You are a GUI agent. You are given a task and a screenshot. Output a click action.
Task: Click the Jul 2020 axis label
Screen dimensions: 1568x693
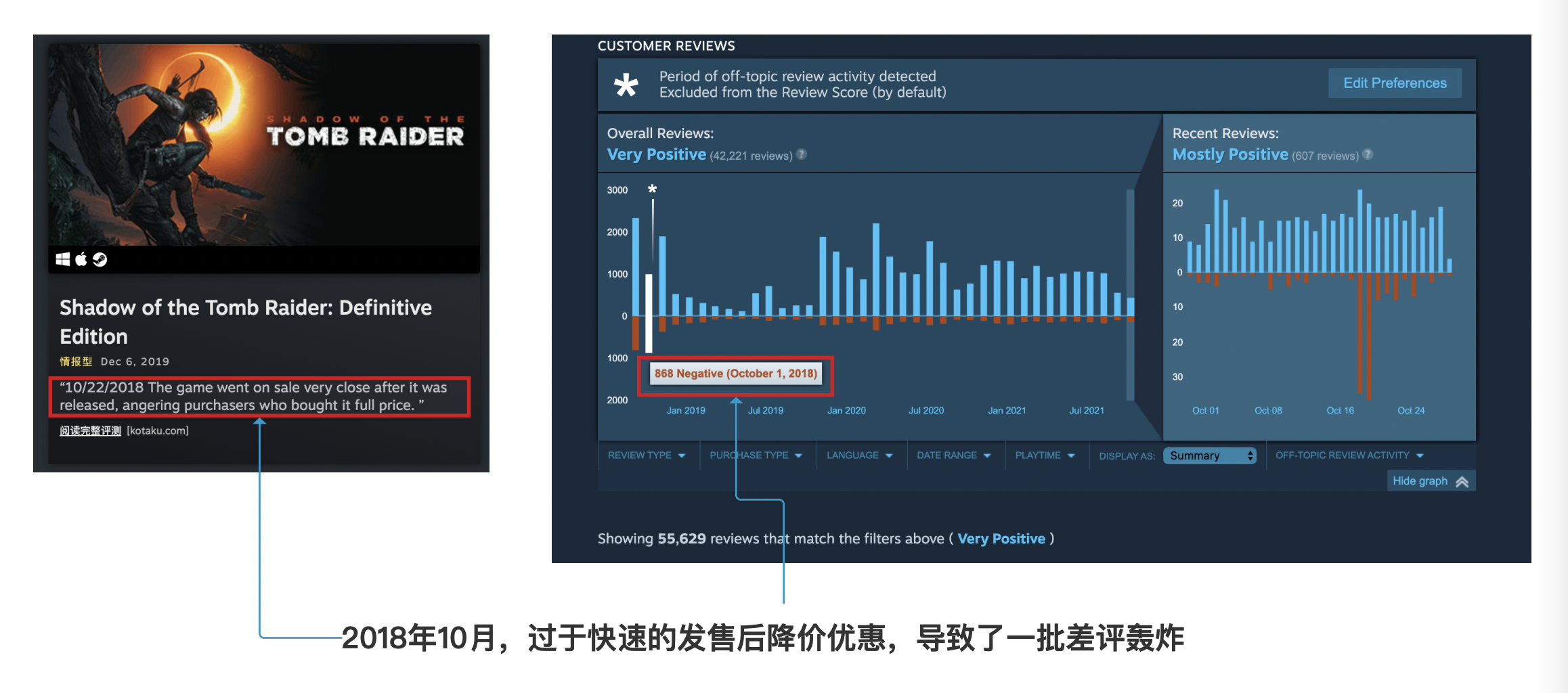926,411
